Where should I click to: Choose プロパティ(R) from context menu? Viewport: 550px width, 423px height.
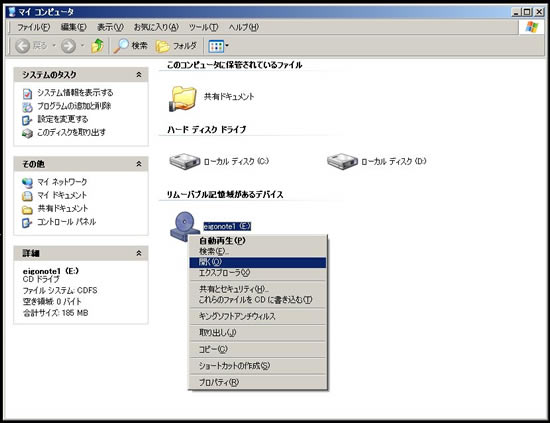click(258, 382)
